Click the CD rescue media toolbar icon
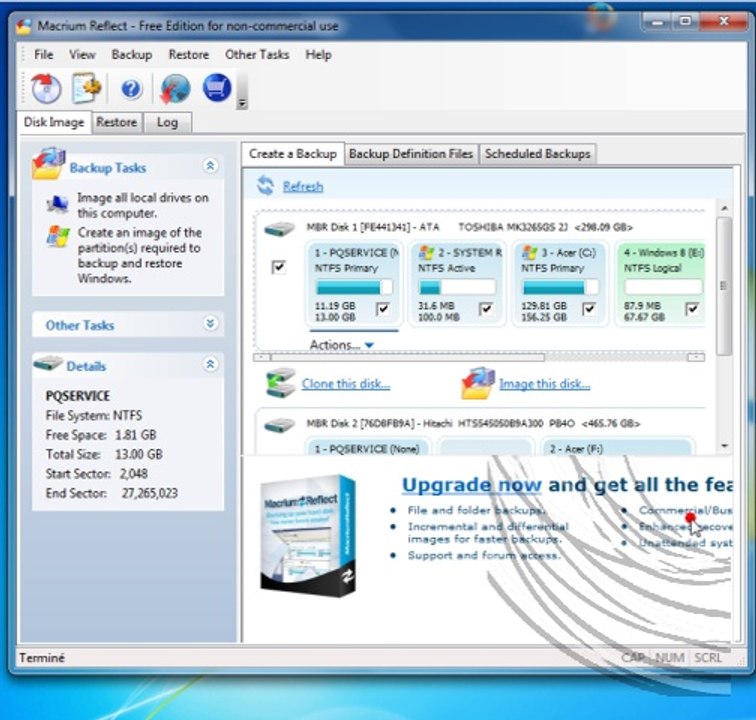Image resolution: width=756 pixels, height=720 pixels. click(x=46, y=88)
